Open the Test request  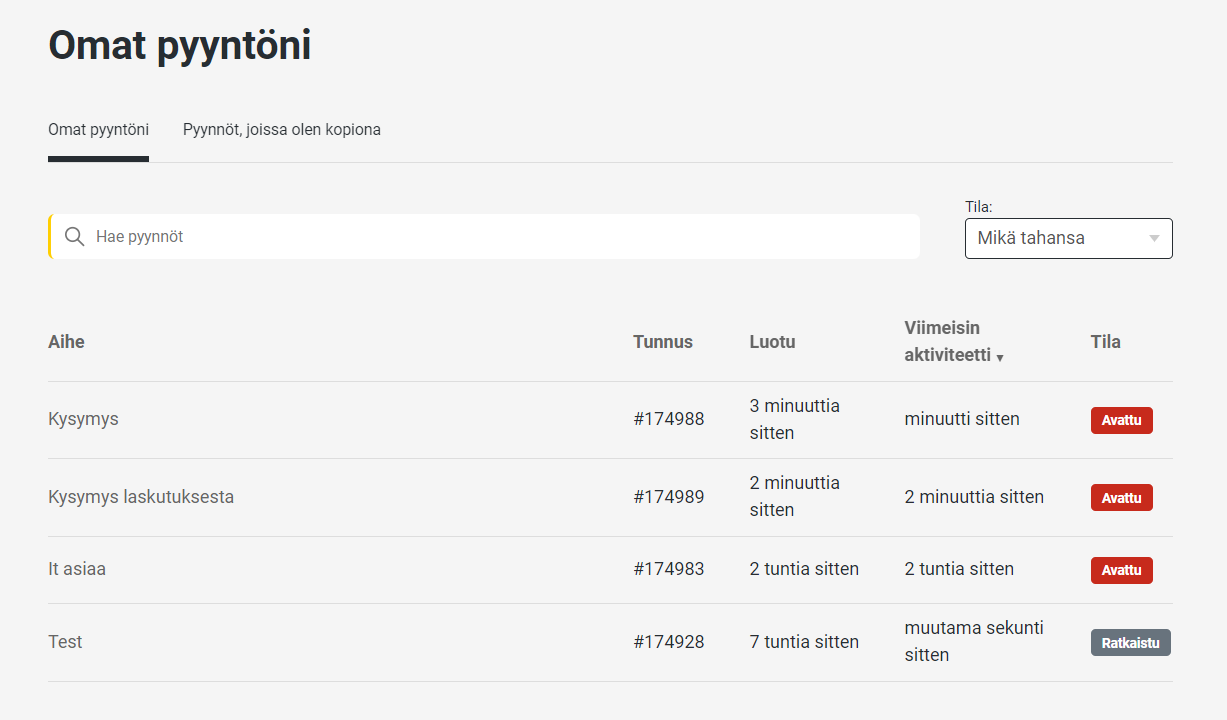(x=65, y=642)
